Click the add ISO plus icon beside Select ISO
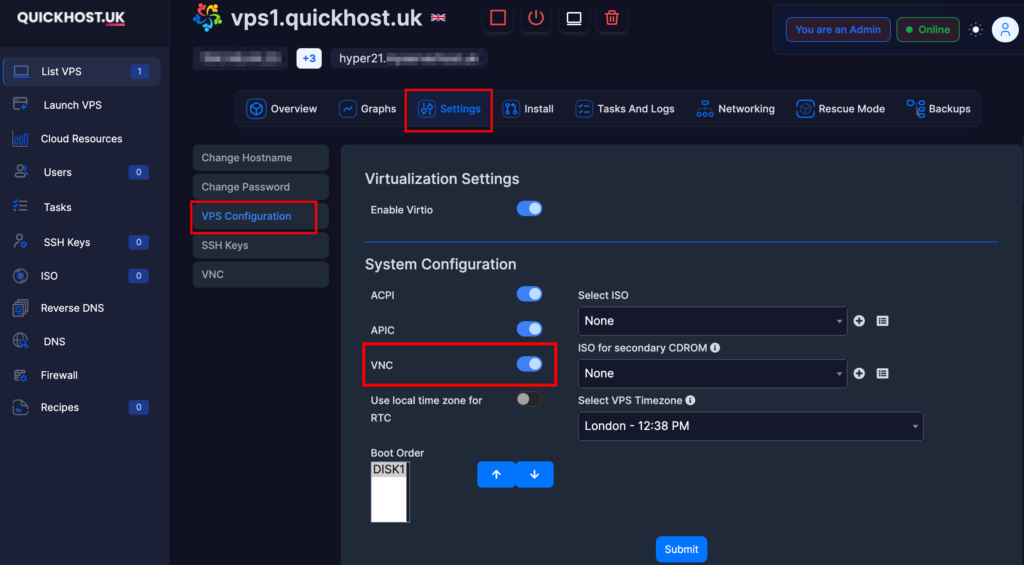Screen dimensions: 1024x565 859,321
